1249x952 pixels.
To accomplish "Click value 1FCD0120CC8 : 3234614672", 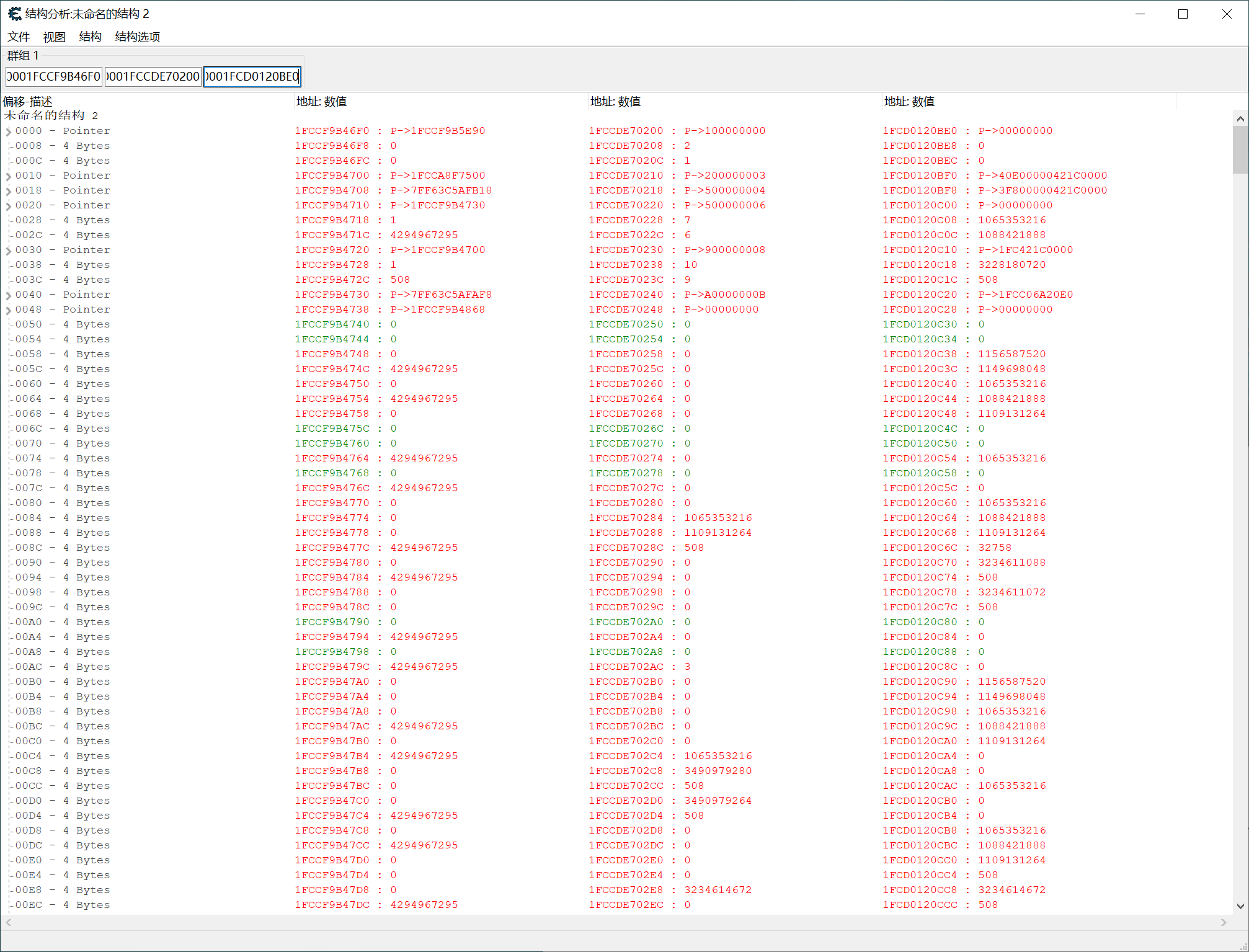I will (964, 890).
